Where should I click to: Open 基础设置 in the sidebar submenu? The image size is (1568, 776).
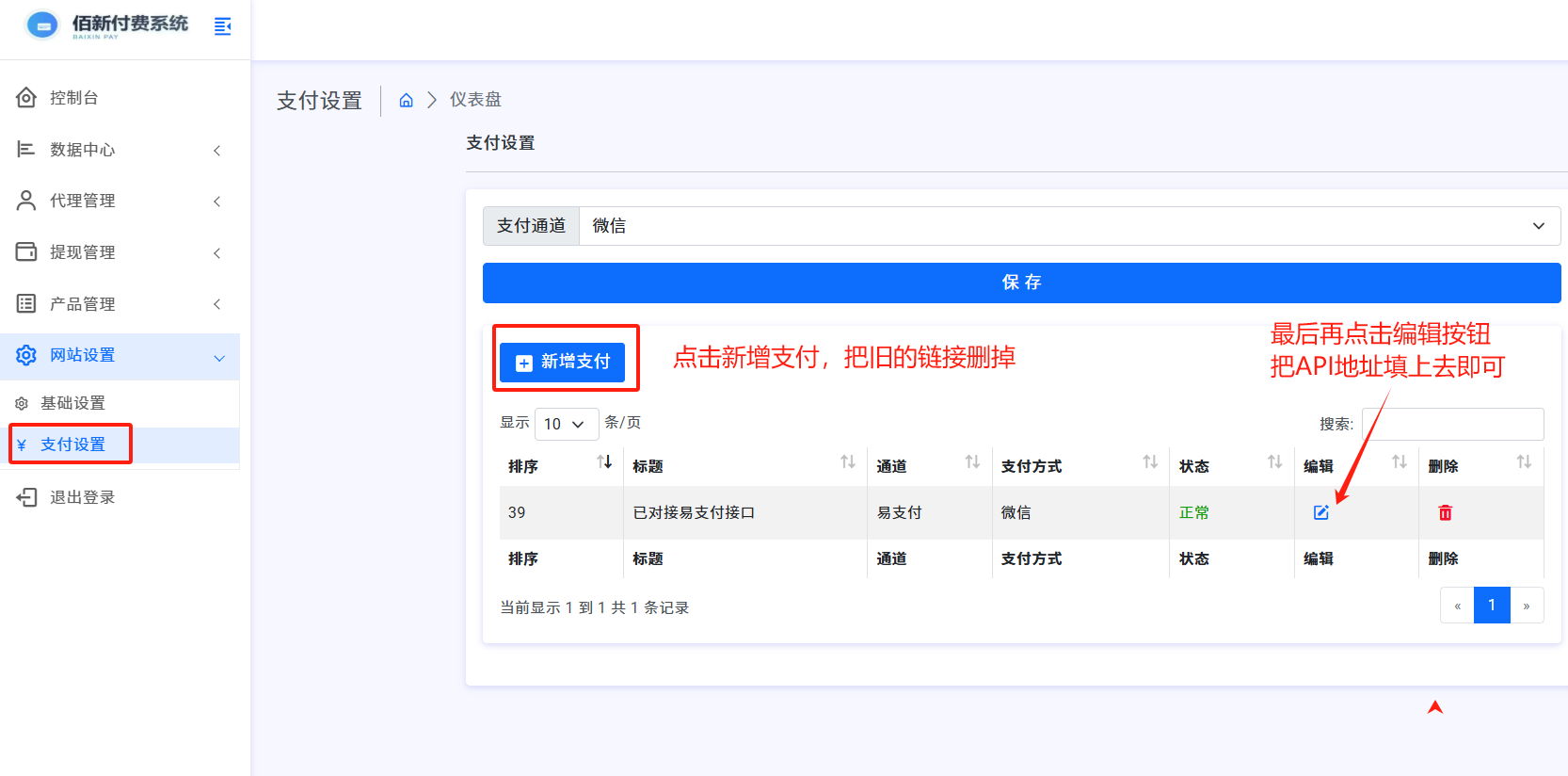72,403
